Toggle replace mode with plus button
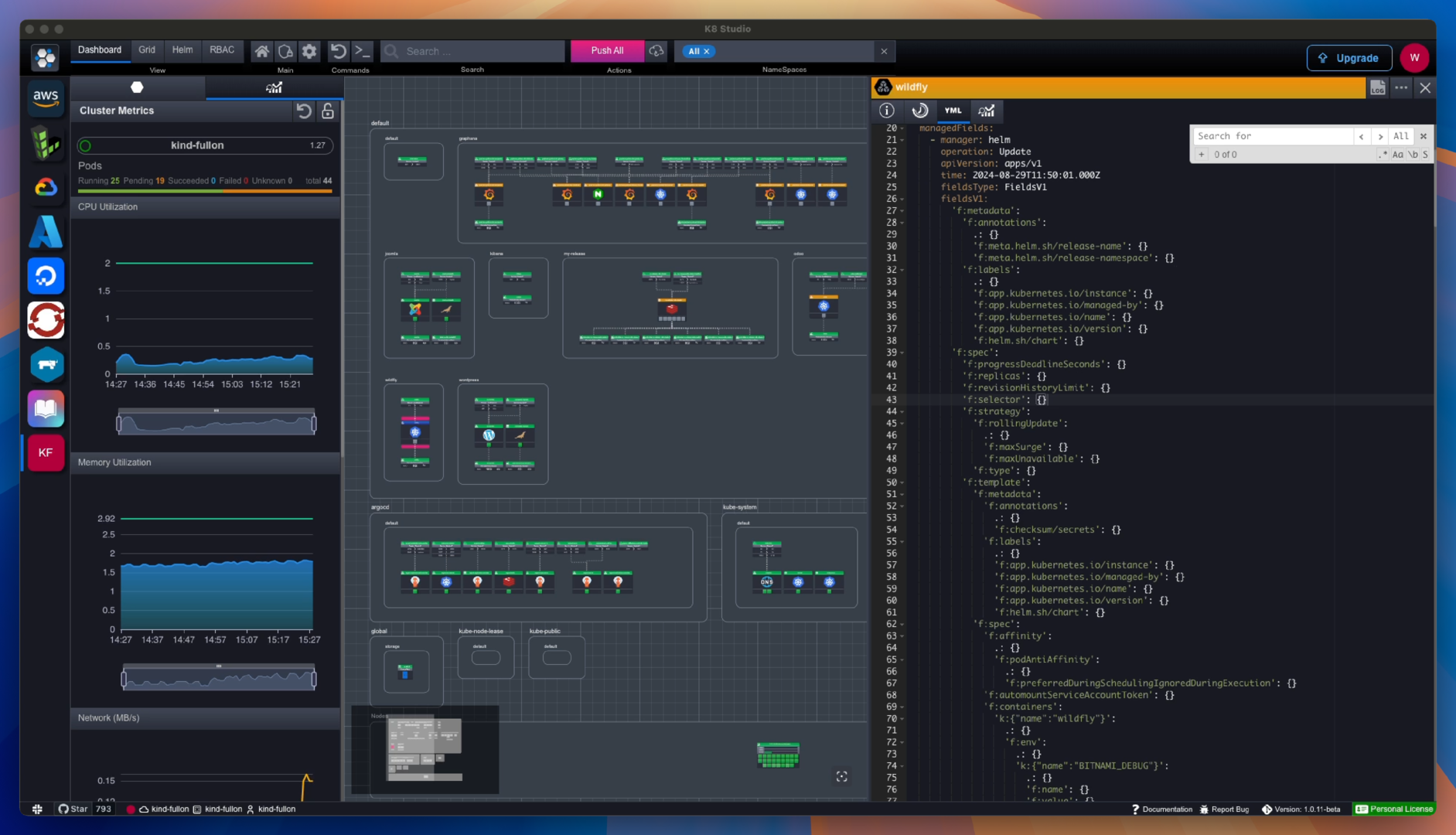 1201,155
